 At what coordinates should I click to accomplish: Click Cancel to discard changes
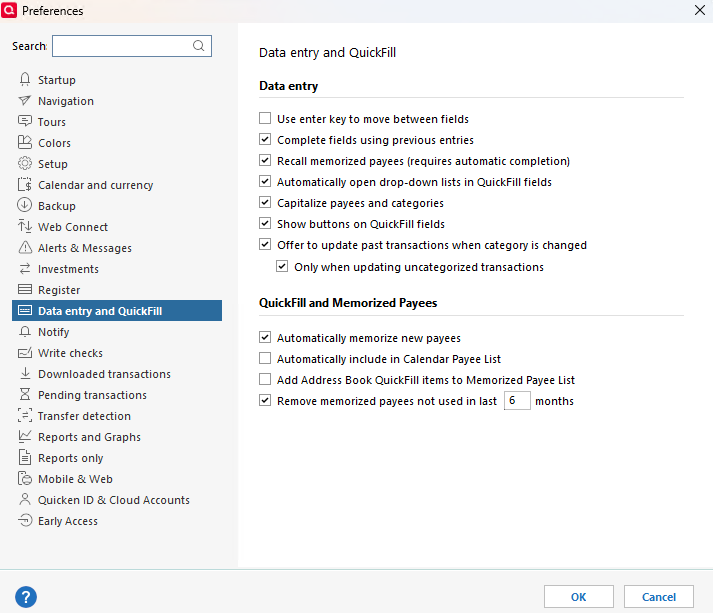coord(658,597)
